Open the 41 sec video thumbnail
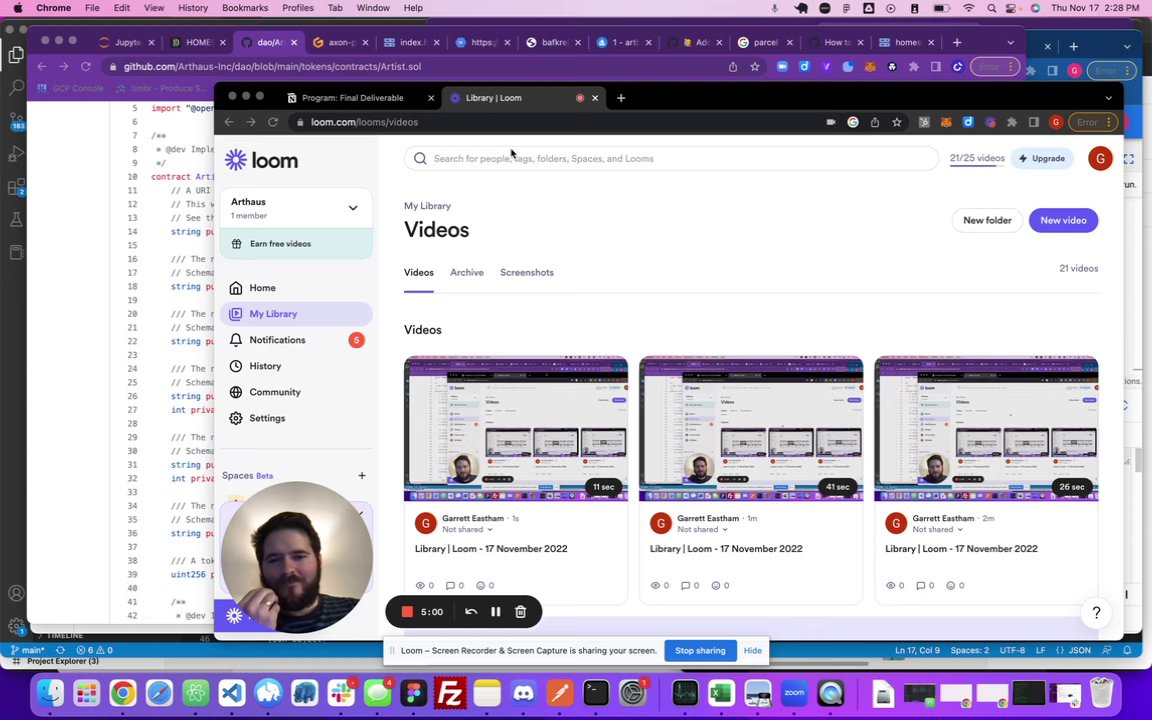Image resolution: width=1152 pixels, height=720 pixels. (x=751, y=428)
